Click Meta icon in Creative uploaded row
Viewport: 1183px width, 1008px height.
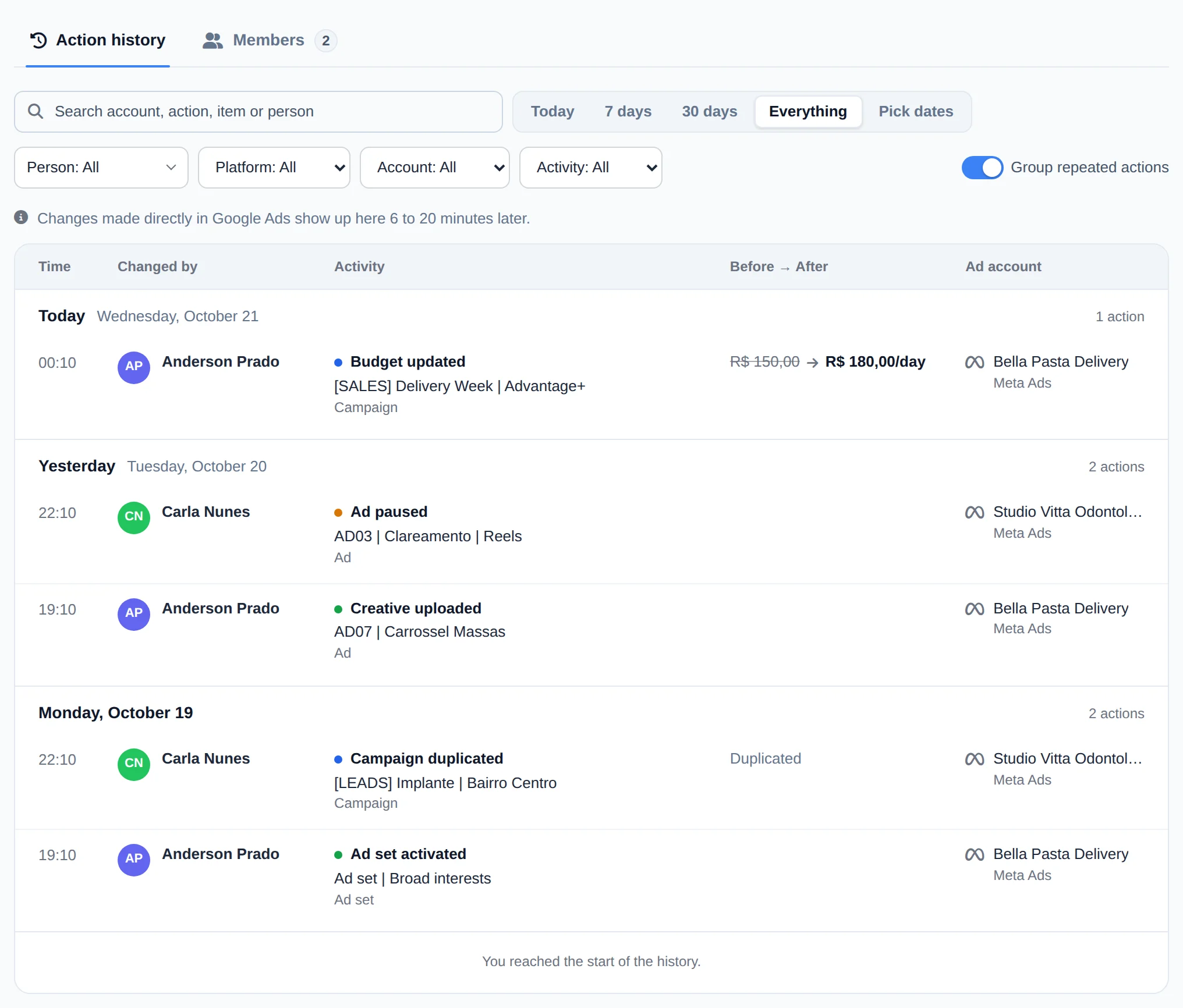[975, 609]
